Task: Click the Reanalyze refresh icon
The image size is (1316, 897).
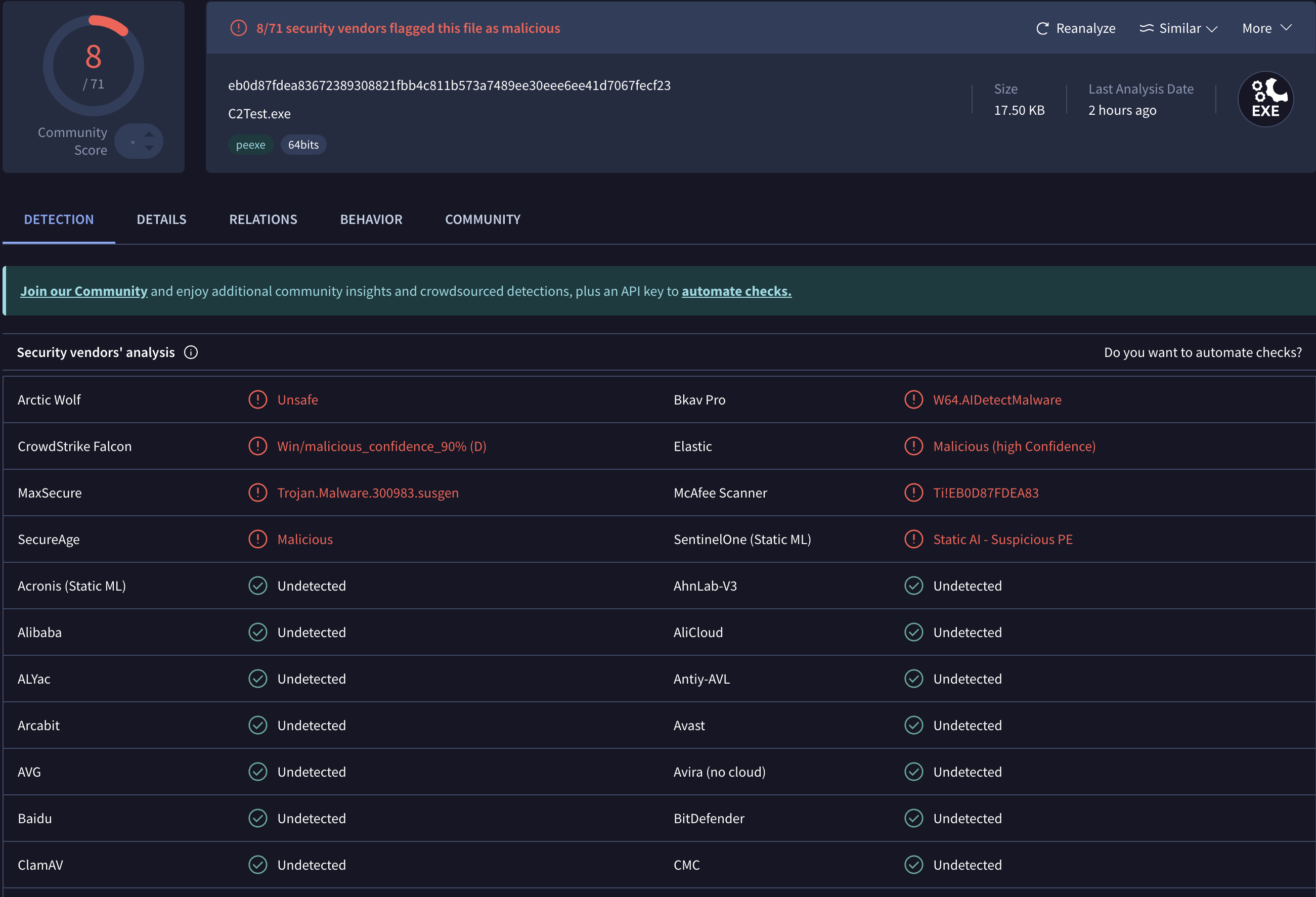Action: pyautogui.click(x=1042, y=28)
